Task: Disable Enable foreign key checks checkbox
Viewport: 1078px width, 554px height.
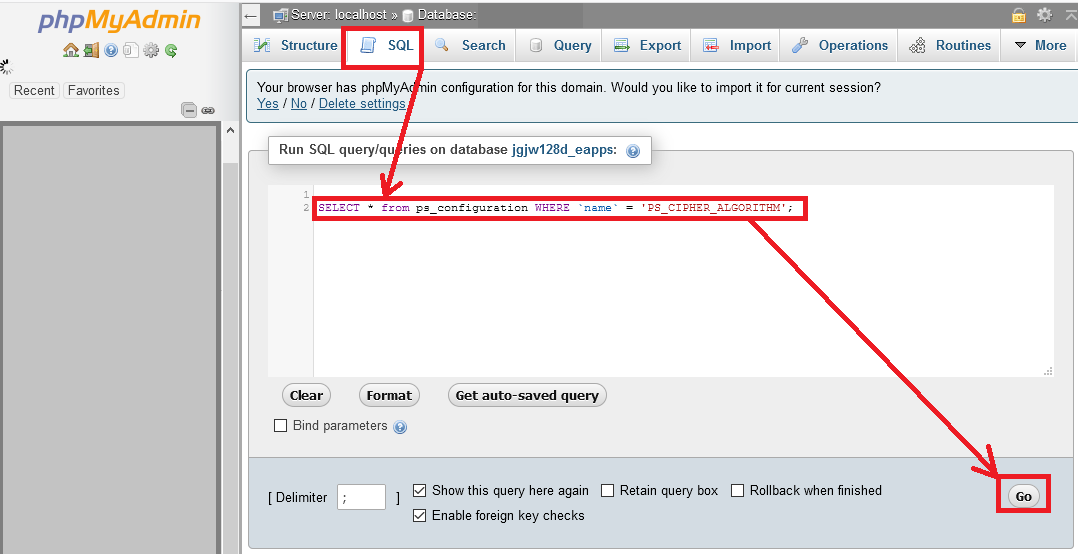Action: pos(419,516)
